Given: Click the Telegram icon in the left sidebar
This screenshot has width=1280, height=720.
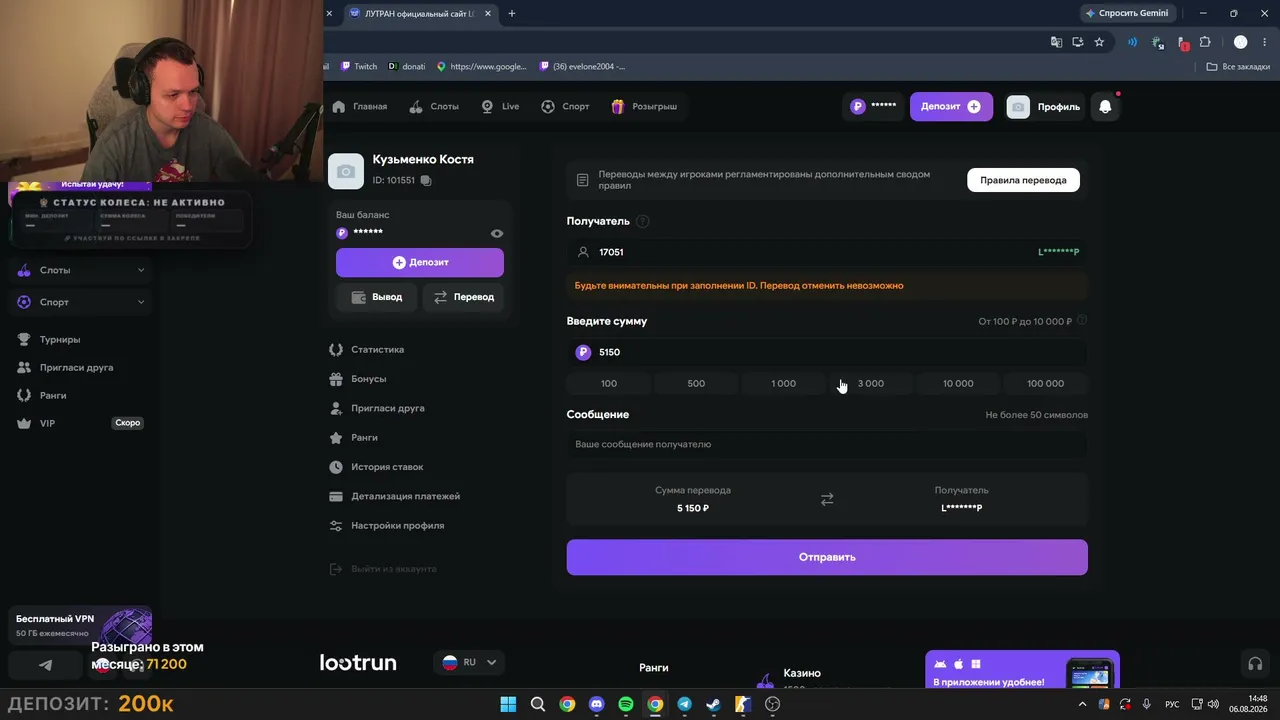Looking at the screenshot, I should (46, 665).
